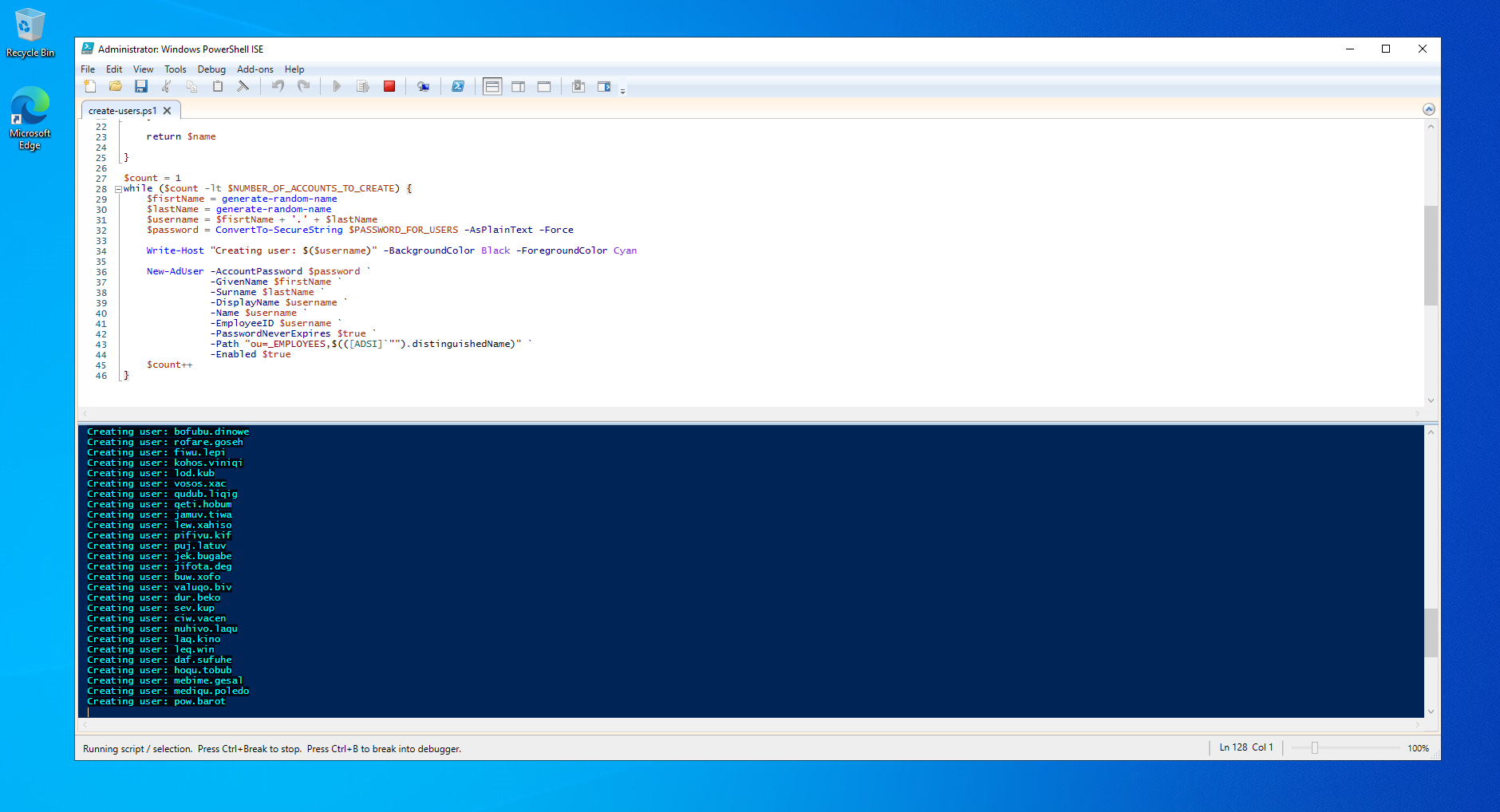
Task: Place cursor on 'return $name' line
Action: [181, 136]
